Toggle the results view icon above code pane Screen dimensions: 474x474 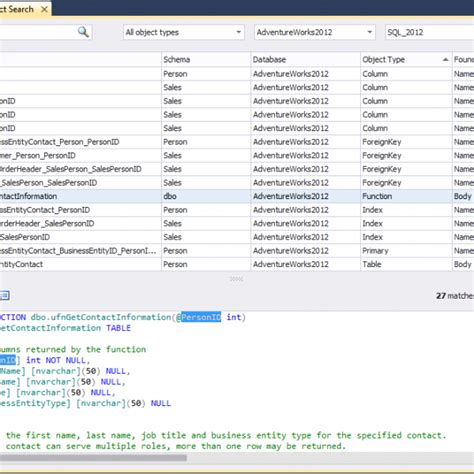click(x=5, y=295)
